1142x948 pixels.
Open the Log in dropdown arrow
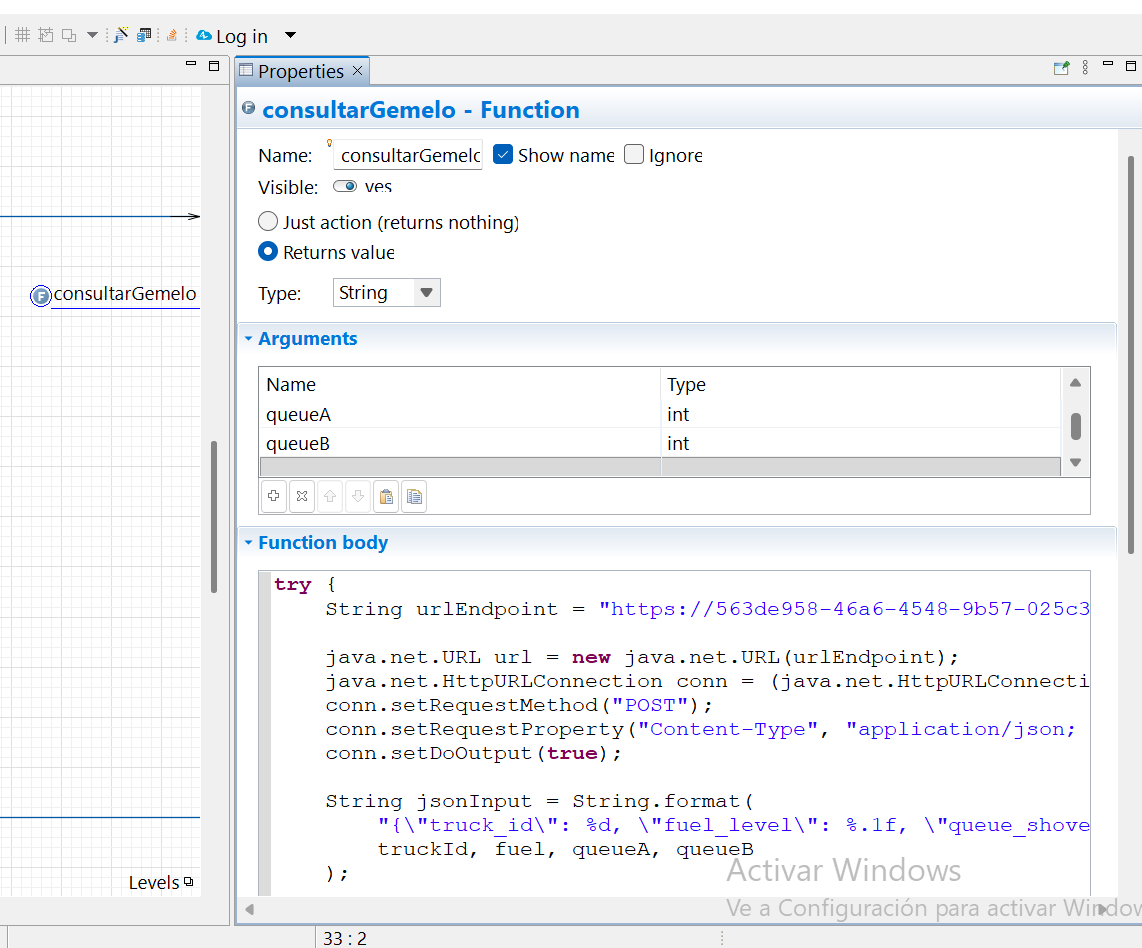[x=290, y=35]
